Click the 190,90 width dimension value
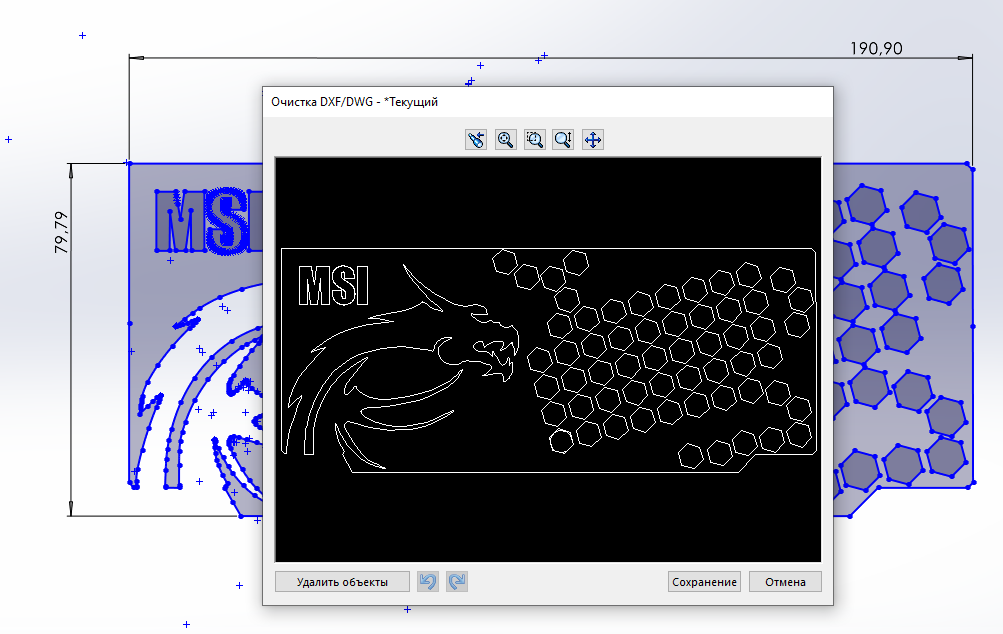Screen dimensions: 1003x634 (x=876, y=49)
